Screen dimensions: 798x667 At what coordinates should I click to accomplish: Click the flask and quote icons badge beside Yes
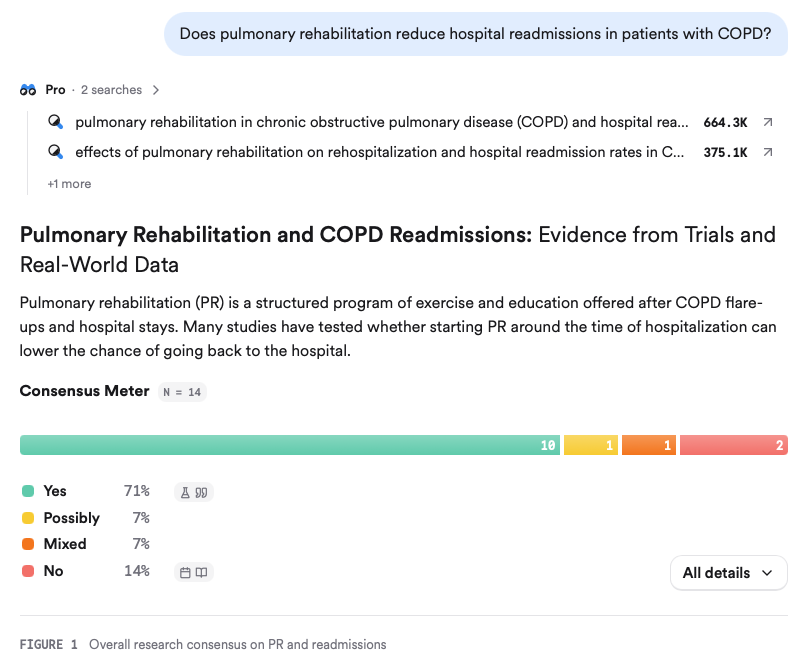(194, 492)
